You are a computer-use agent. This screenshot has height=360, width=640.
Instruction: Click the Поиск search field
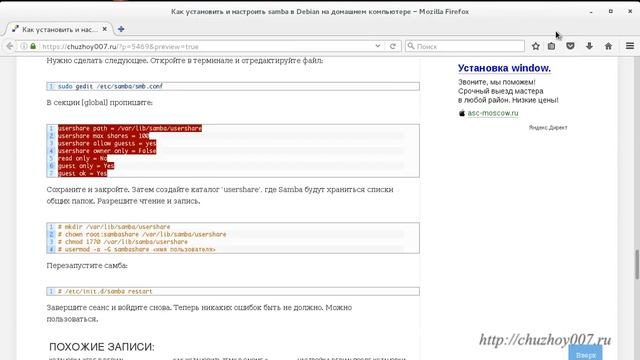(x=465, y=47)
